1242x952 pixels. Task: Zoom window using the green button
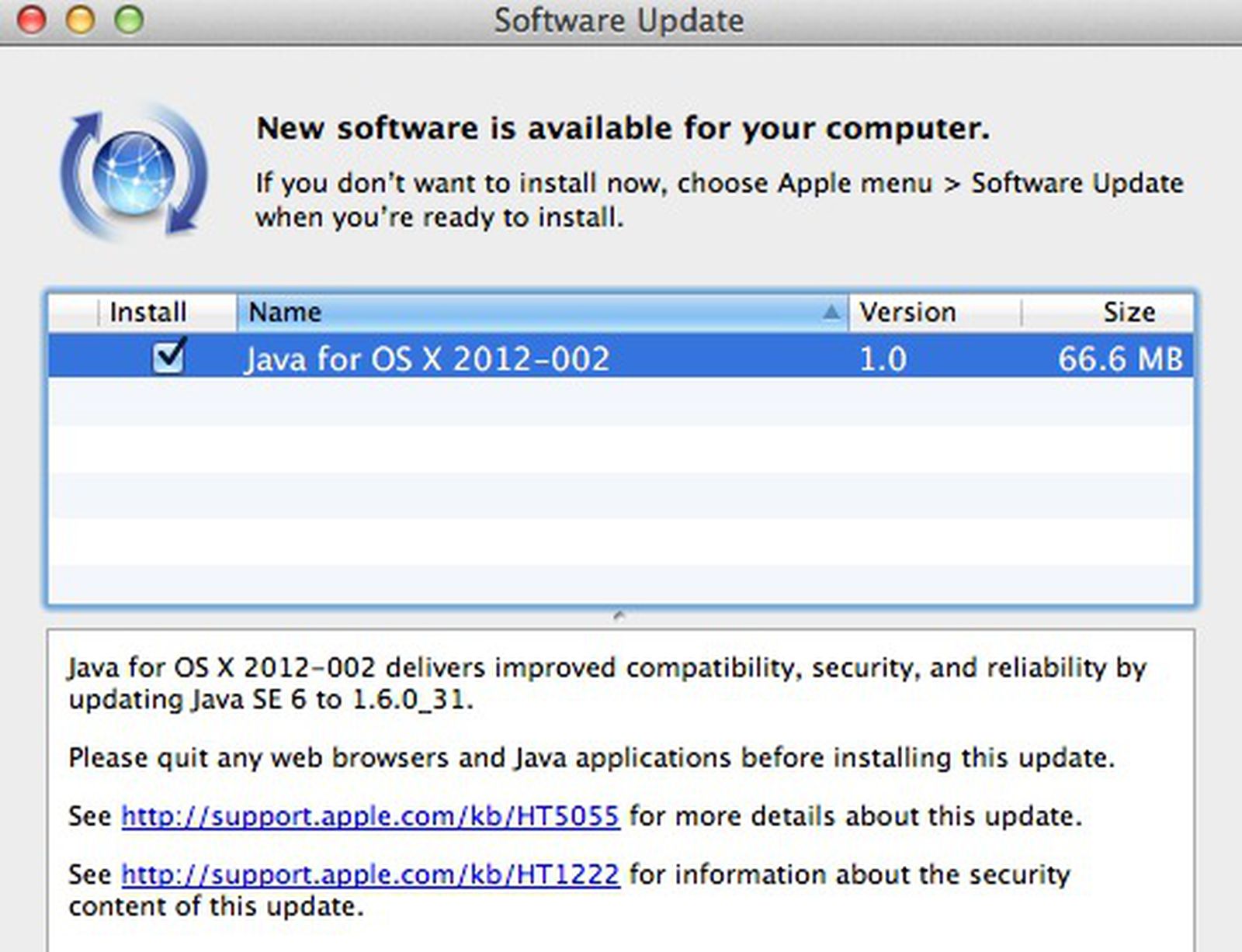point(129,19)
